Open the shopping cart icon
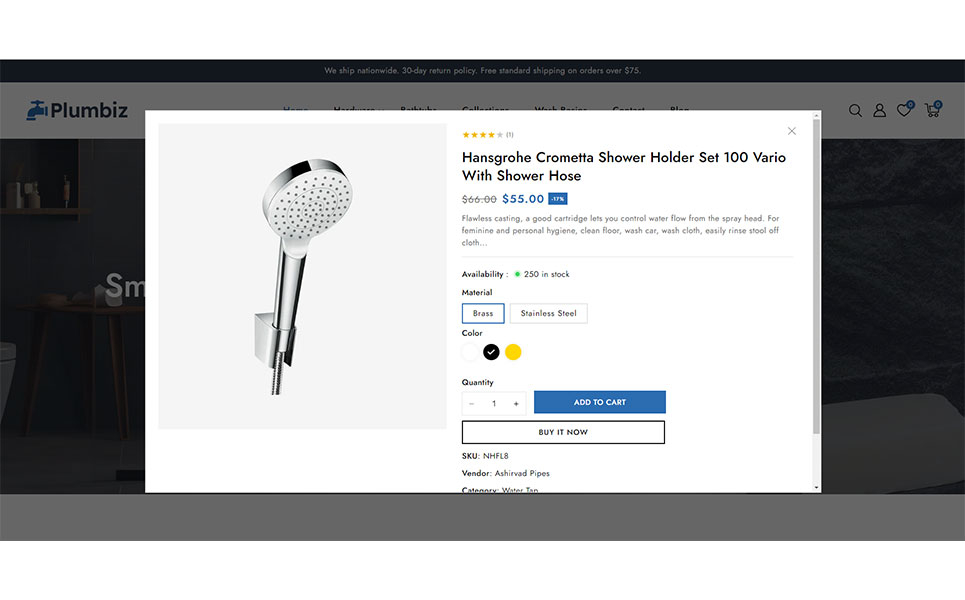Image resolution: width=965 pixels, height=600 pixels. click(x=932, y=110)
